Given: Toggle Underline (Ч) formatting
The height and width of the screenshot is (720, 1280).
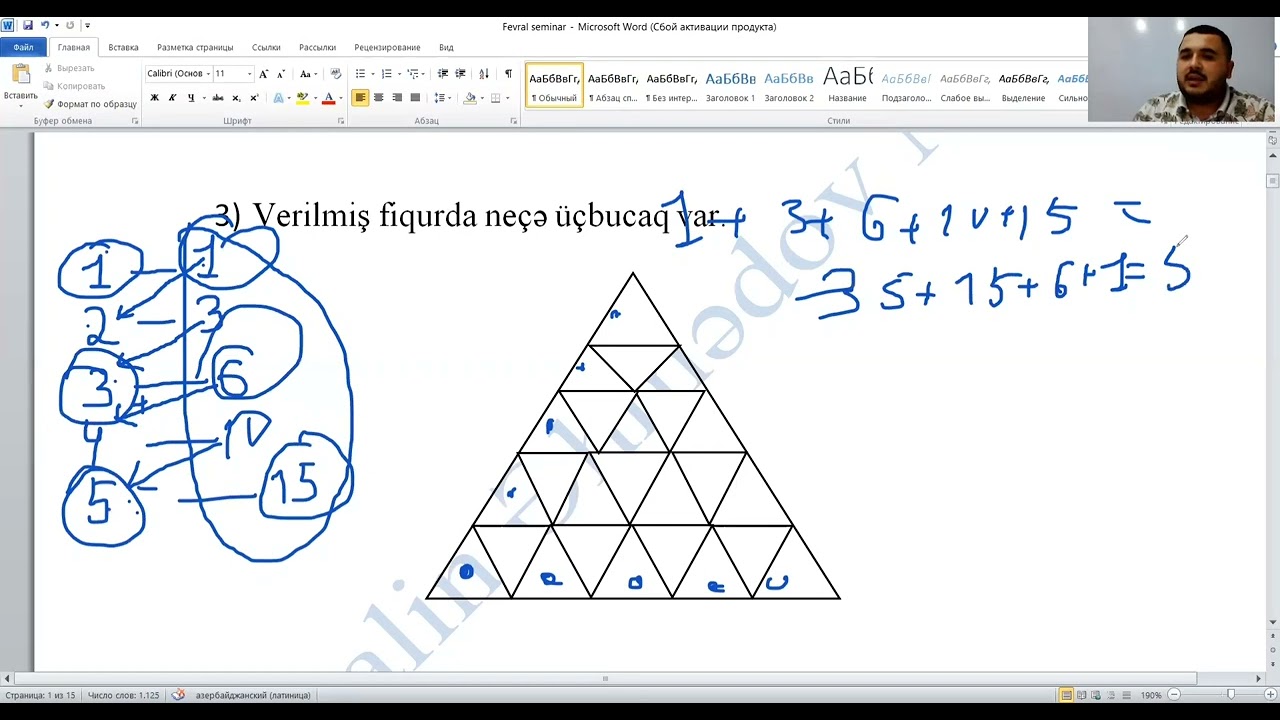Looking at the screenshot, I should 191,98.
